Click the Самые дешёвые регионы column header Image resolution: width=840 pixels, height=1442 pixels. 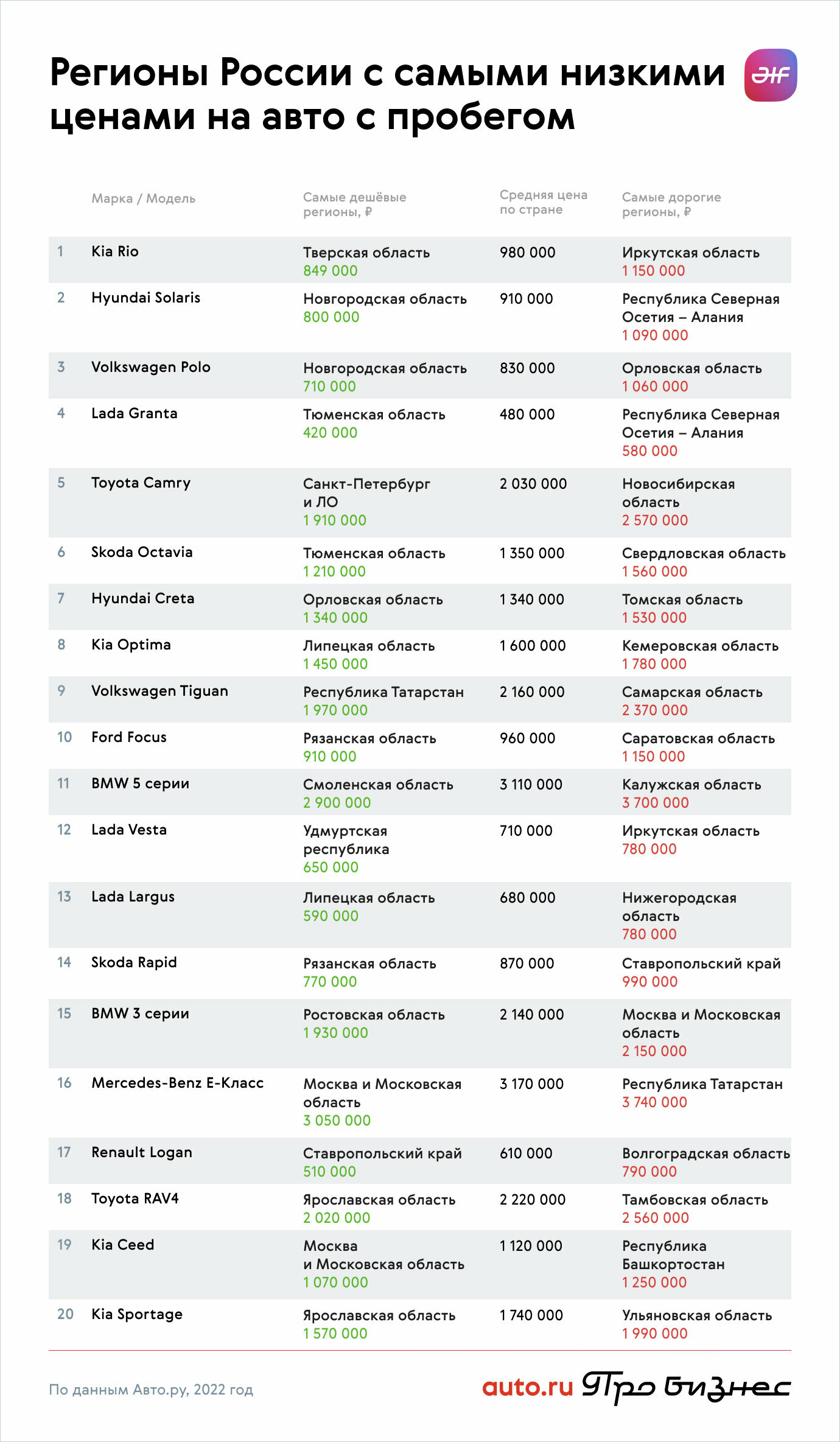click(354, 205)
